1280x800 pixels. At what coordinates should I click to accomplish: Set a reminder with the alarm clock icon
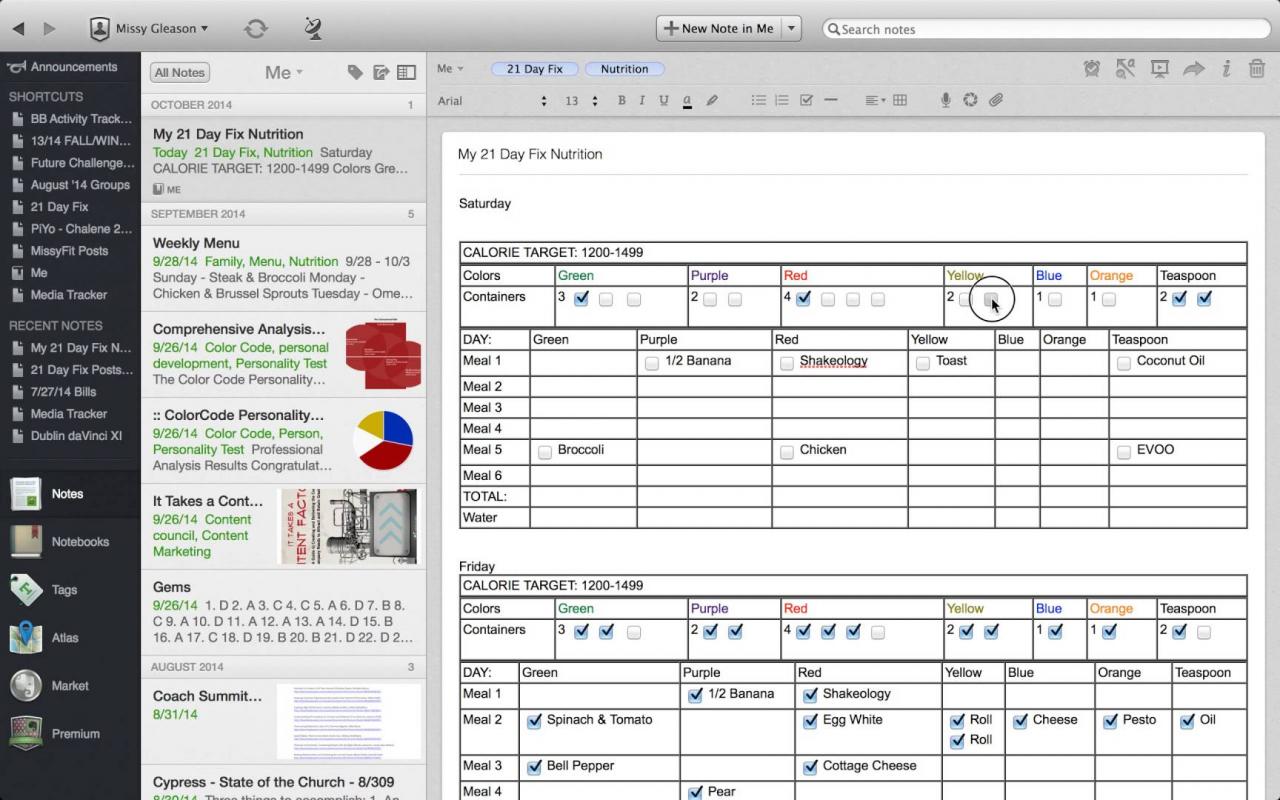(x=1092, y=69)
